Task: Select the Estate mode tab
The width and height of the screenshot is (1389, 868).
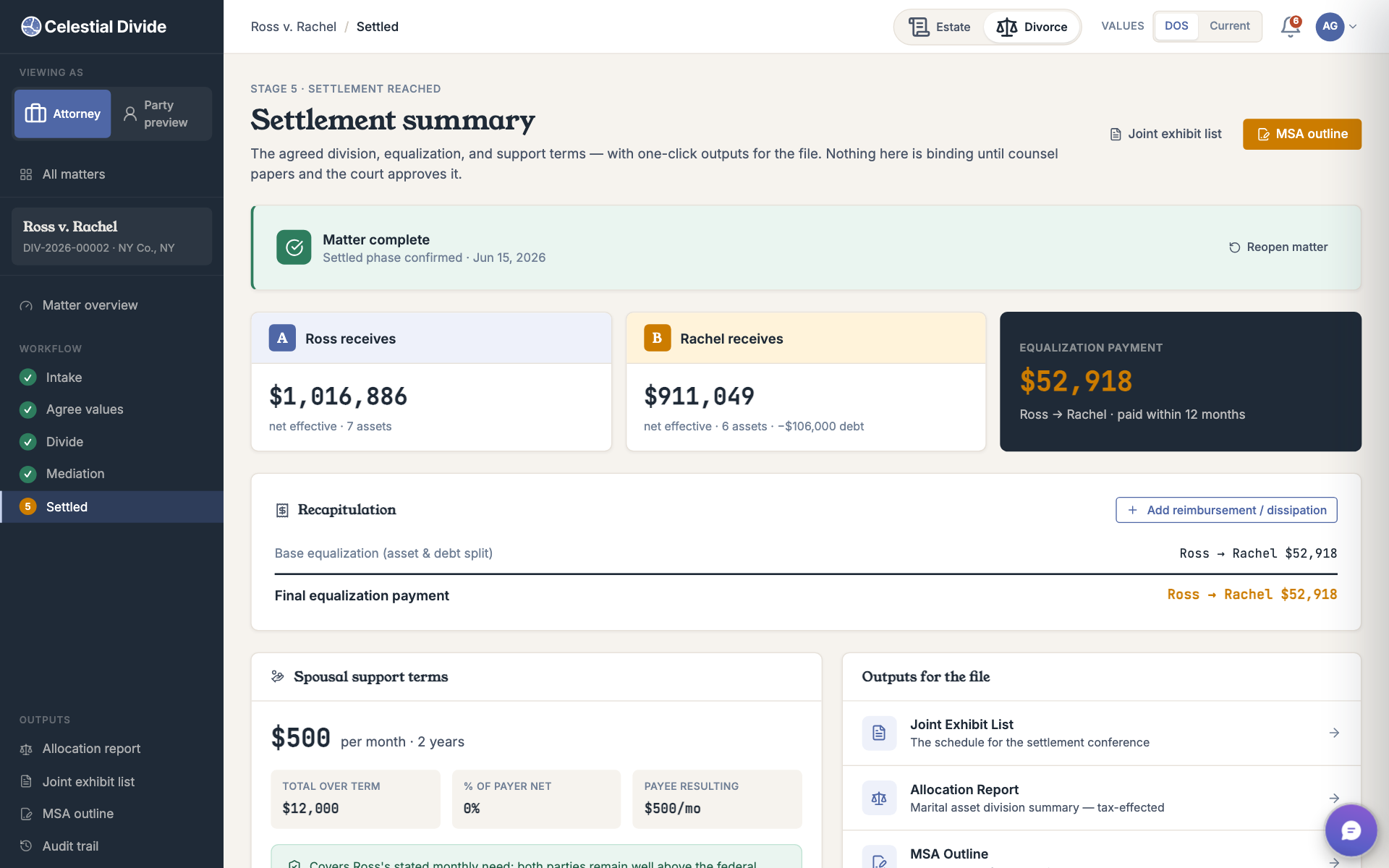Action: pos(940,27)
